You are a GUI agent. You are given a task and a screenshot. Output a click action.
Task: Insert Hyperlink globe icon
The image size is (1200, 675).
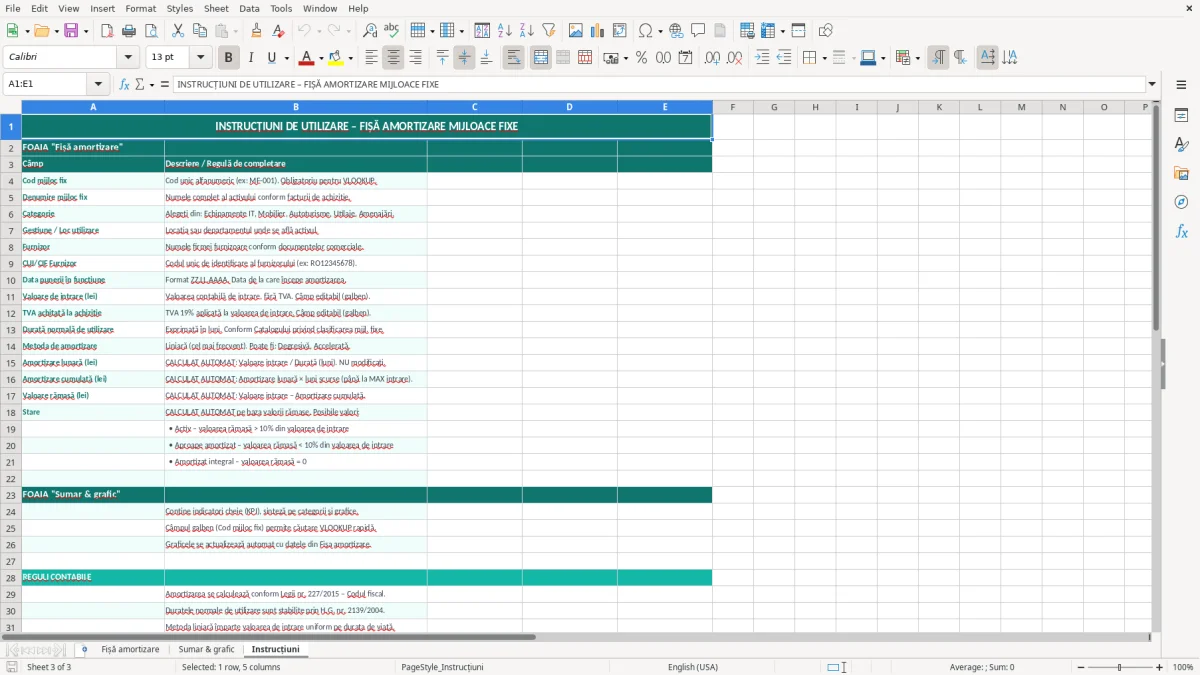pyautogui.click(x=676, y=31)
